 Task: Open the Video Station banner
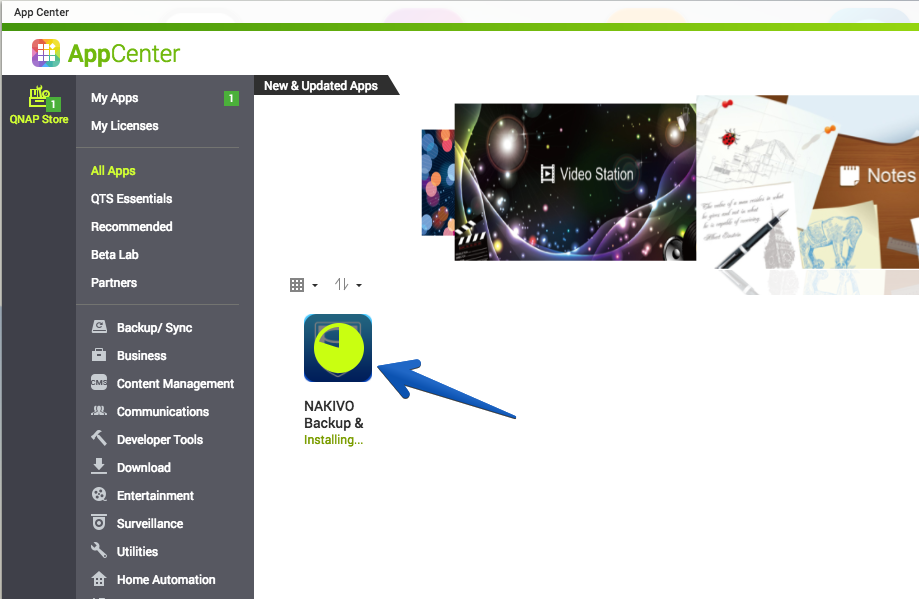pyautogui.click(x=575, y=182)
